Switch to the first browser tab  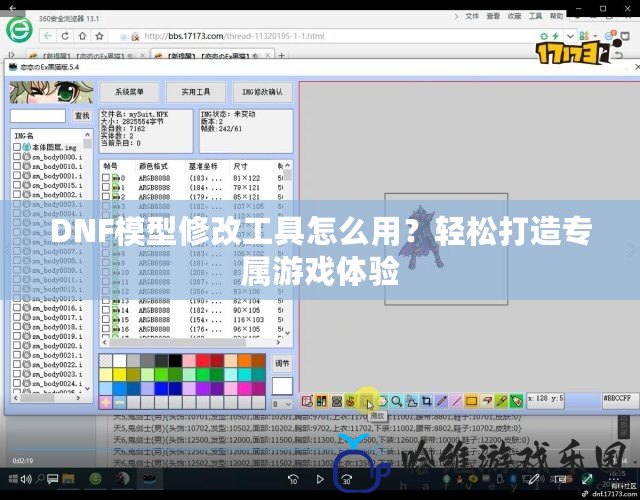[x=87, y=56]
